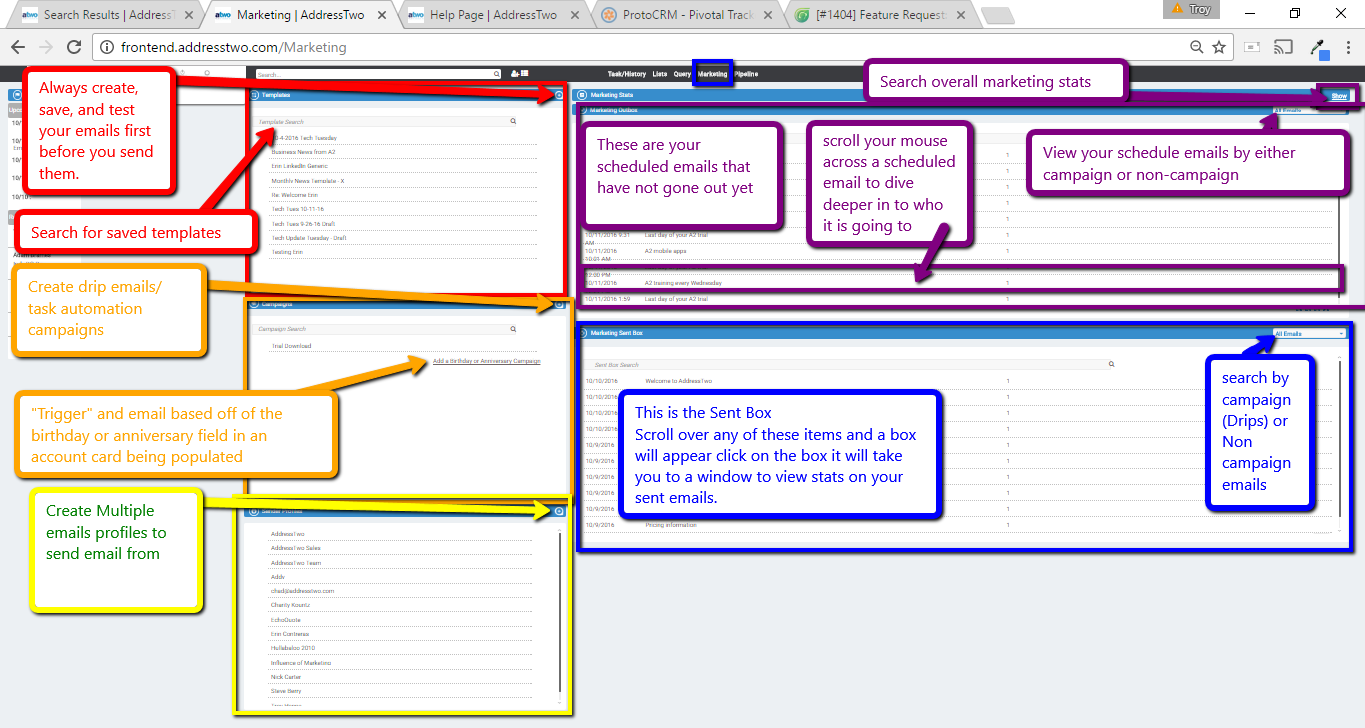Click the site info icon in address bar

tap(107, 47)
